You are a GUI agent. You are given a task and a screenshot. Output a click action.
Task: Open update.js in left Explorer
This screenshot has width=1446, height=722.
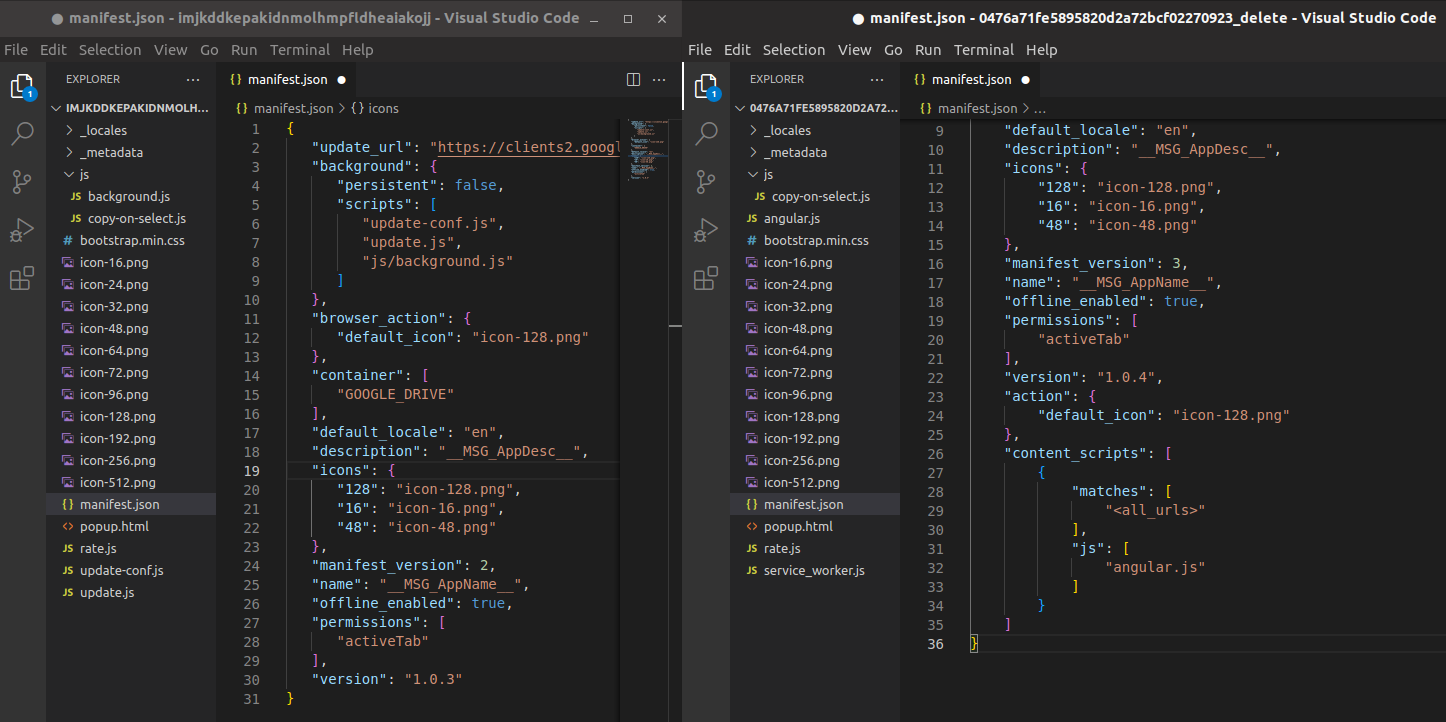pos(131,592)
